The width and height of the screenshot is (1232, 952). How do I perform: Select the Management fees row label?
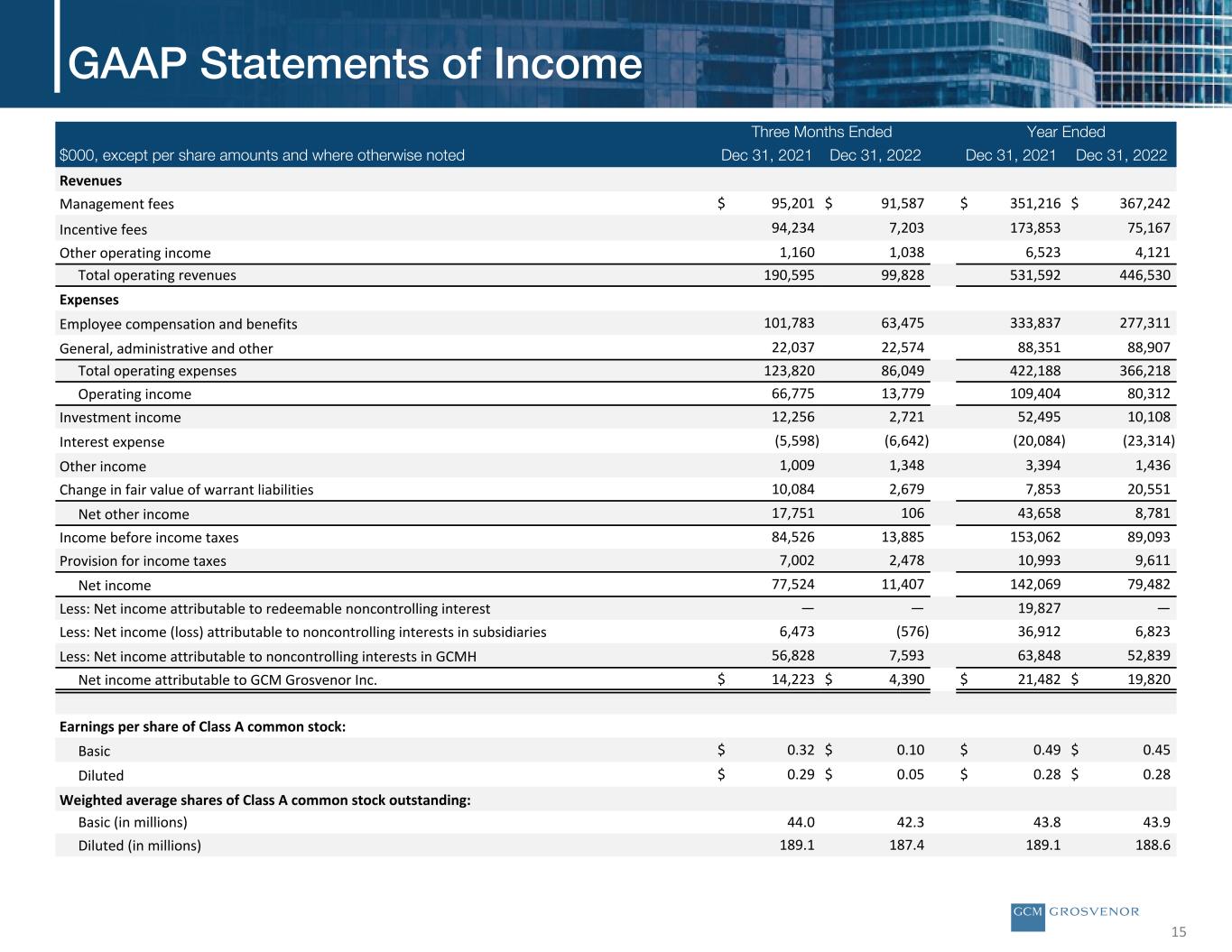click(x=116, y=204)
